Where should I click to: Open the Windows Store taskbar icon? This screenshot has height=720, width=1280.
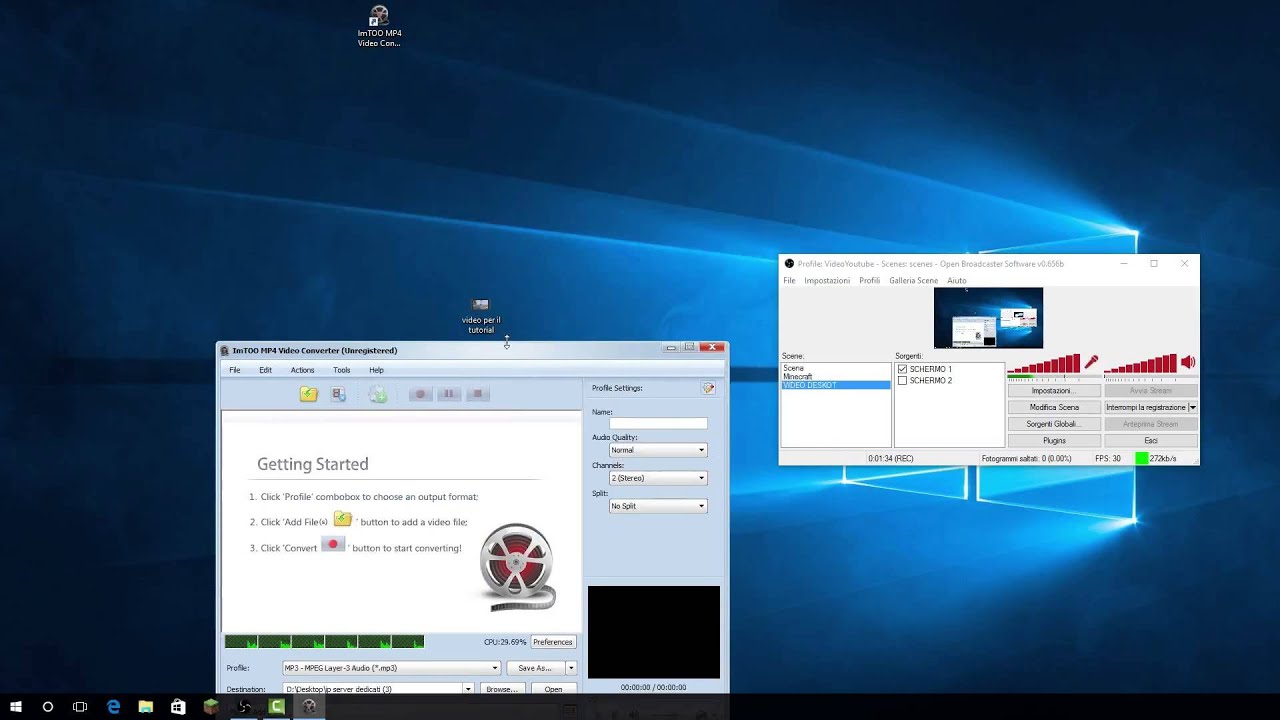point(178,707)
